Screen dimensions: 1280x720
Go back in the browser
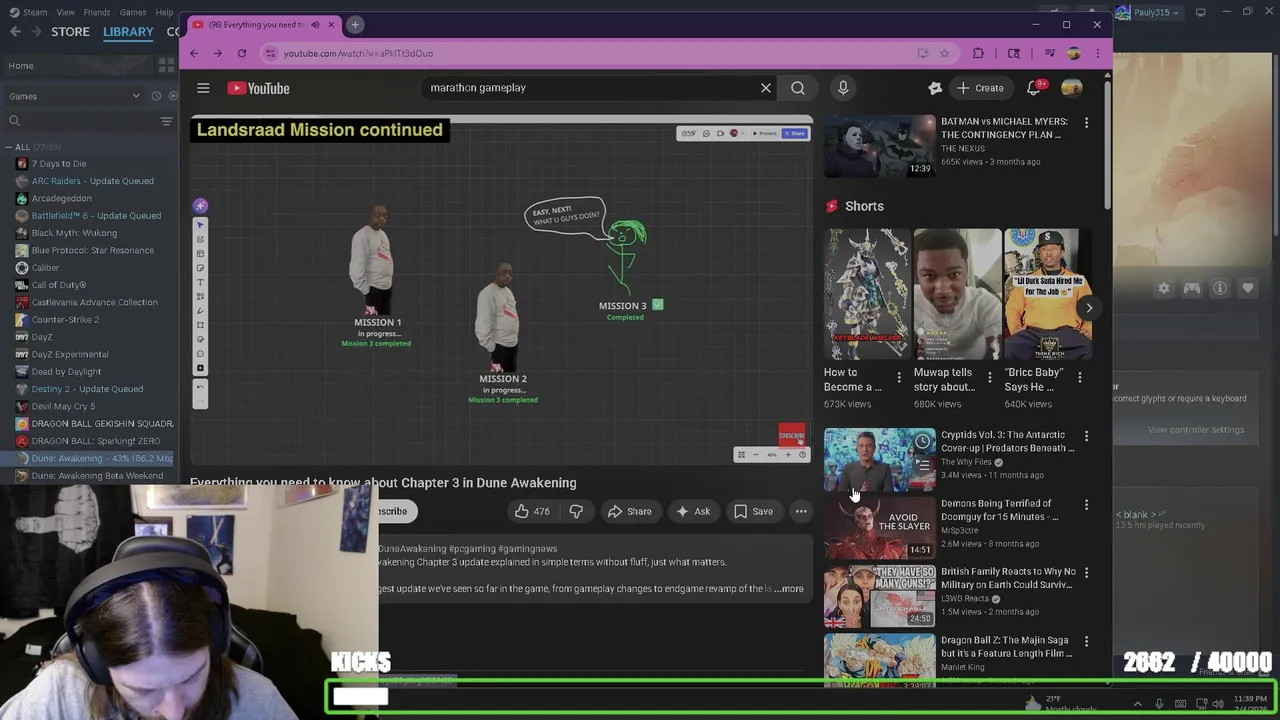194,53
